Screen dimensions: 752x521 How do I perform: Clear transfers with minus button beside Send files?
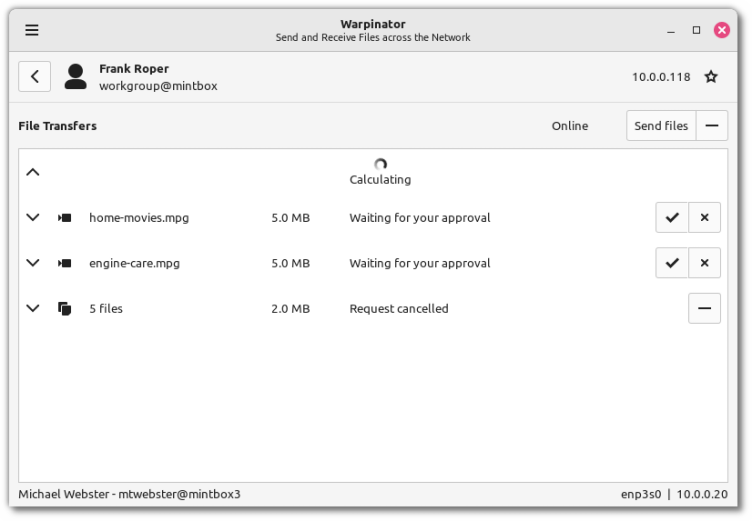[x=712, y=126]
